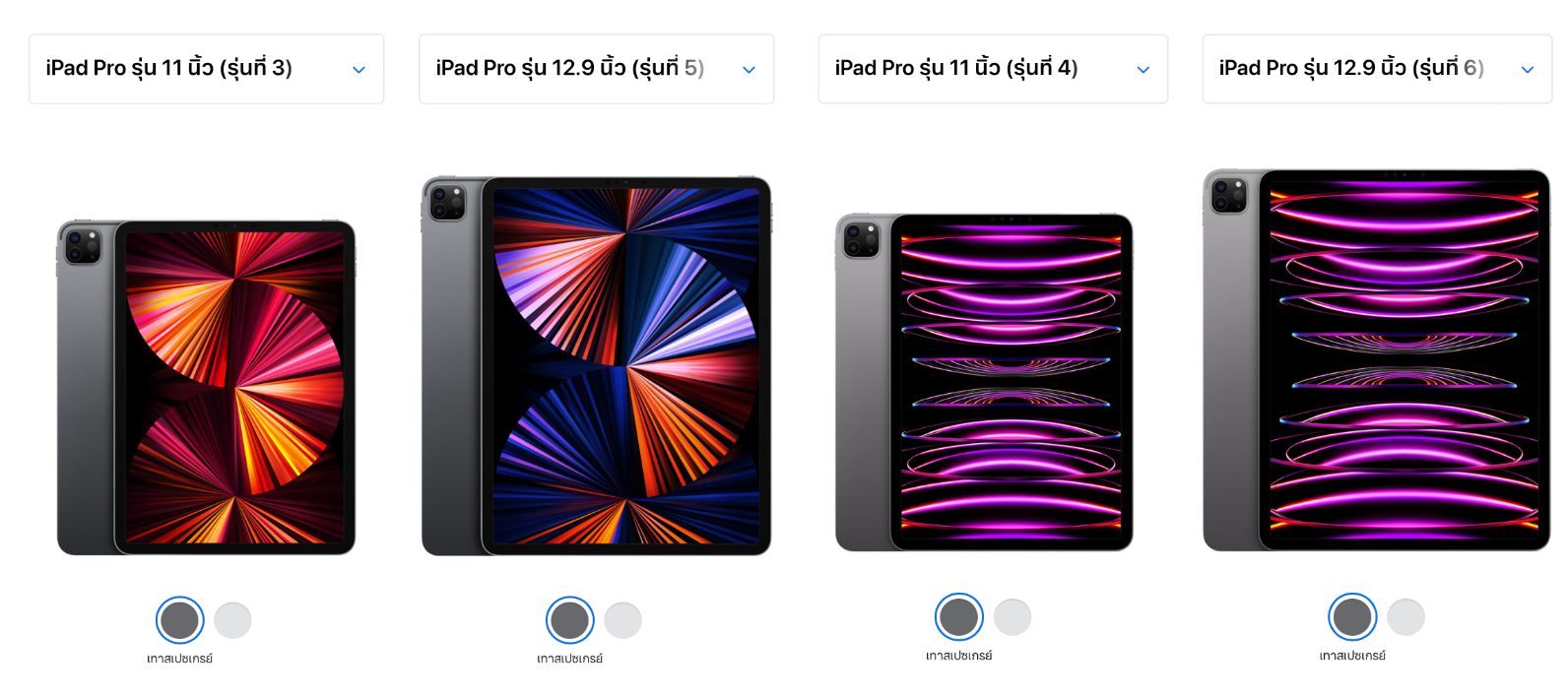Select space gray swatch under iPad Pro 12.9 รุ่นที่ 6
Screen dimensions: 1568x697
click(x=1352, y=617)
